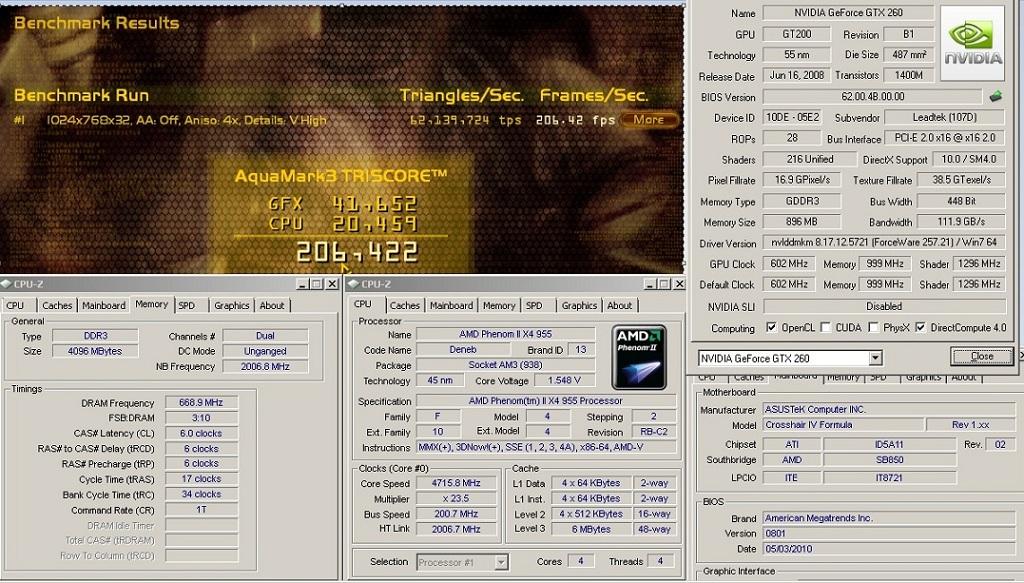Click the left CPU-Z title bar icon
The image size is (1024, 583).
[x=6, y=284]
